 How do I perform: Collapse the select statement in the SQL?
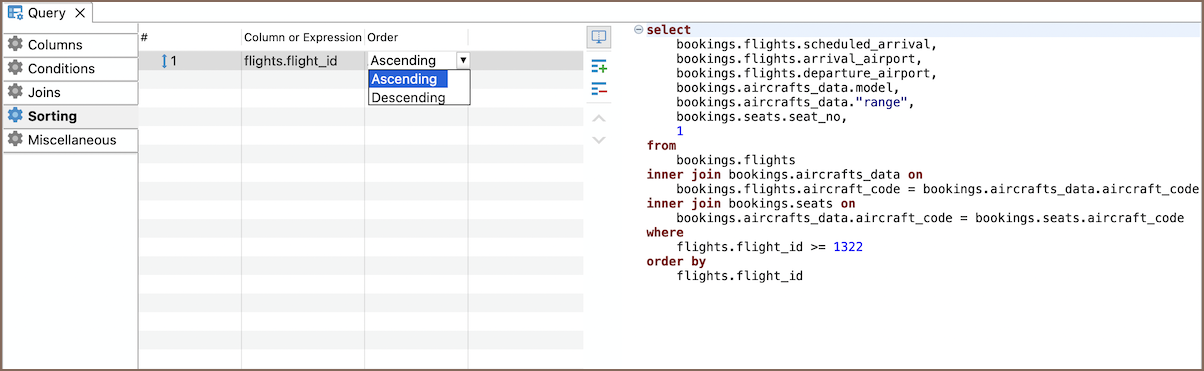[639, 30]
